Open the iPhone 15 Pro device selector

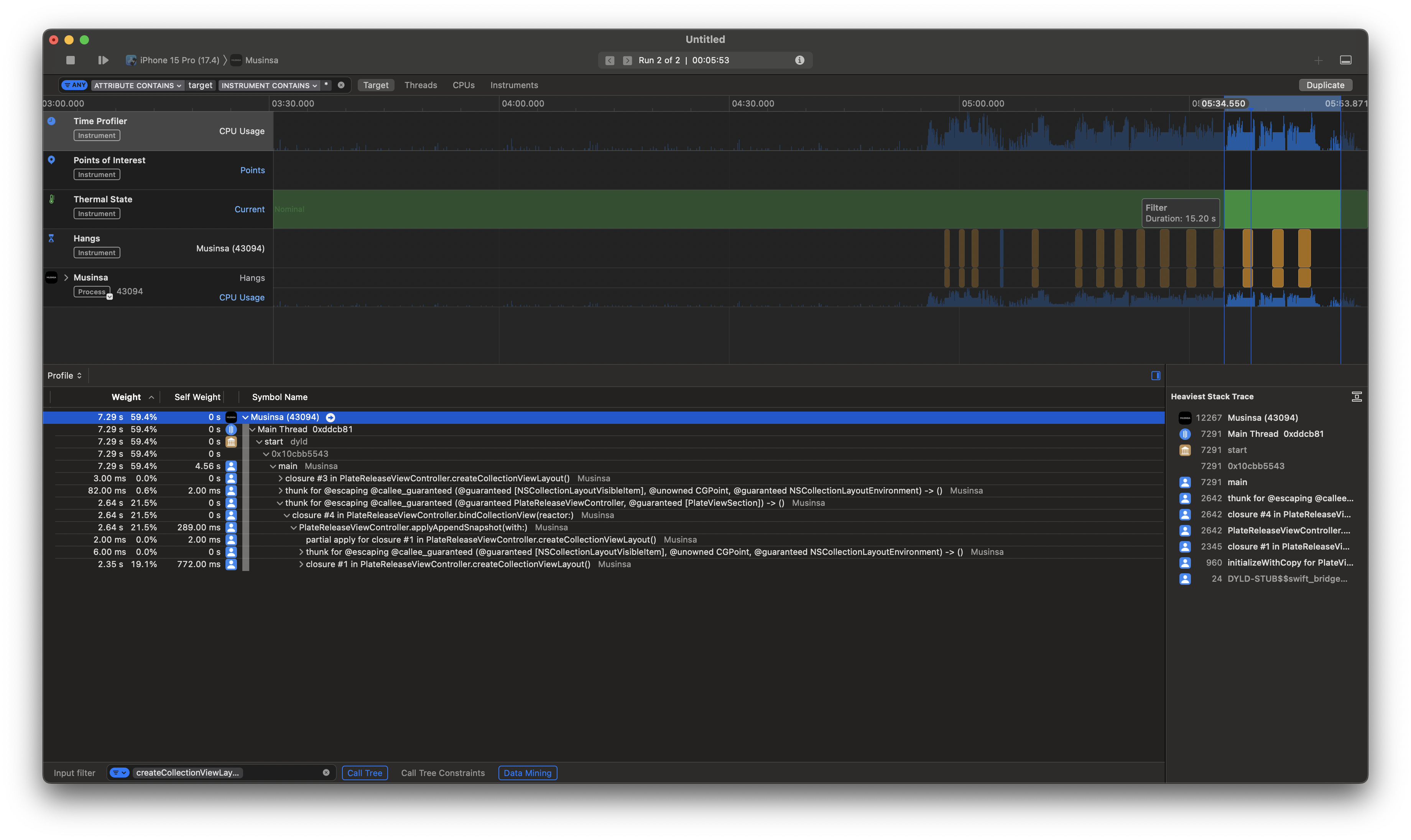(x=173, y=60)
